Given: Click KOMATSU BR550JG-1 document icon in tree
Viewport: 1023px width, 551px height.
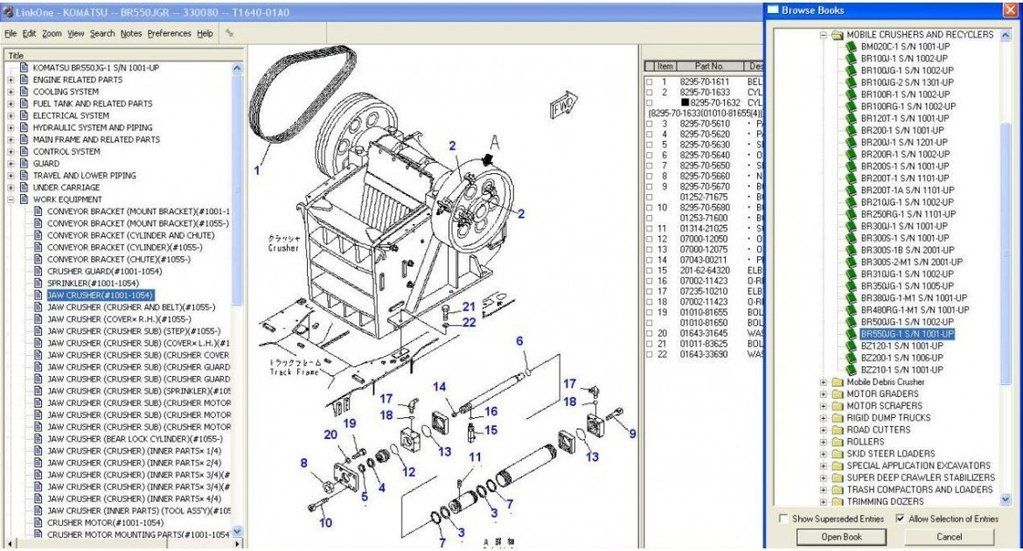Looking at the screenshot, I should [24, 67].
